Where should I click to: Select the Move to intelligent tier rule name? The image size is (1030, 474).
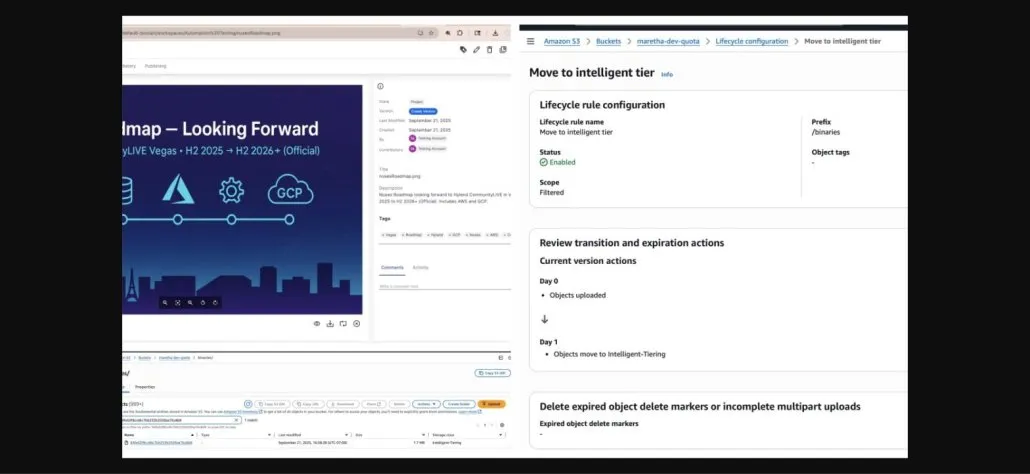pyautogui.click(x=576, y=132)
